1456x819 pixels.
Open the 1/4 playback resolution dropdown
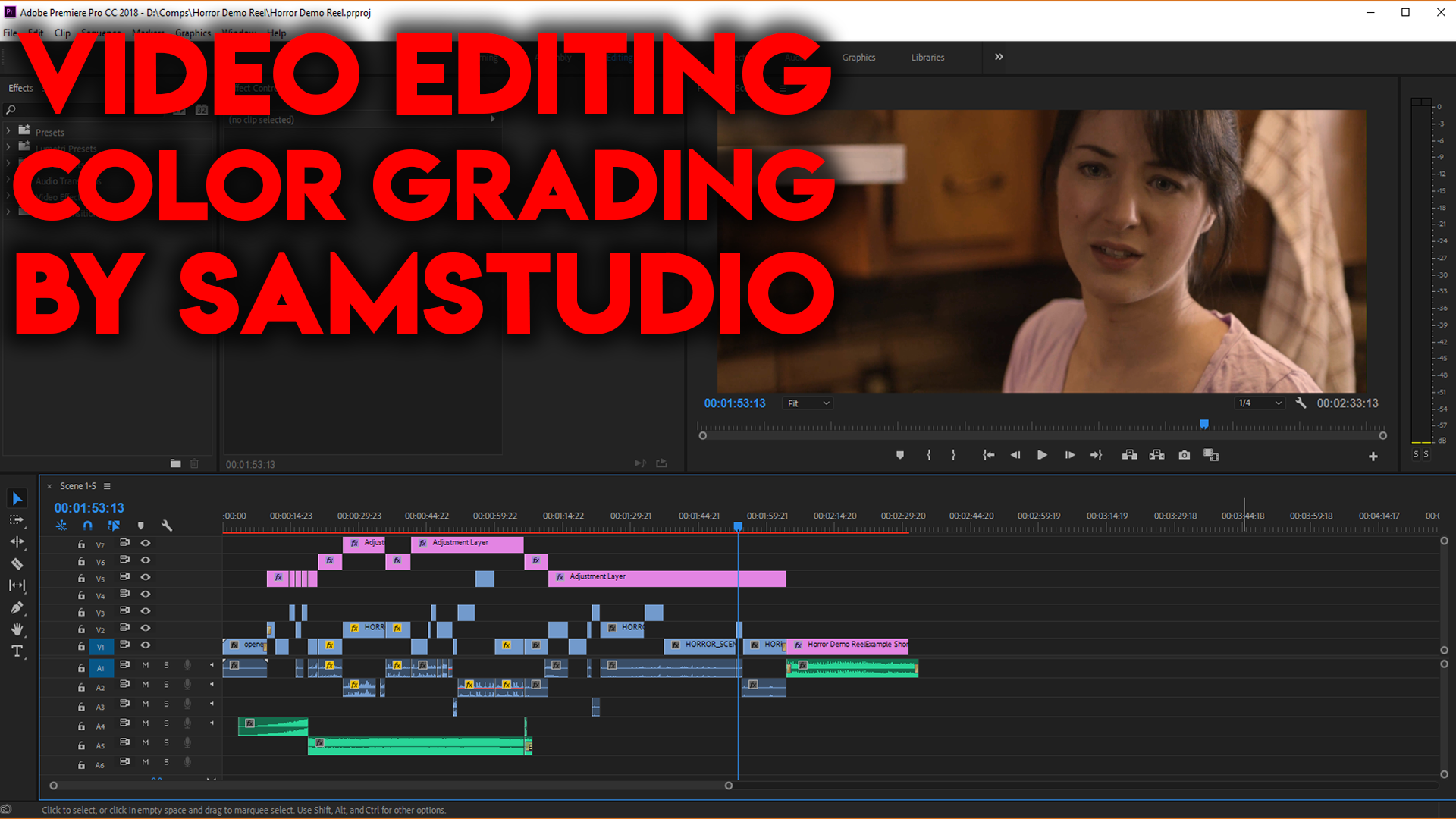pos(1259,403)
